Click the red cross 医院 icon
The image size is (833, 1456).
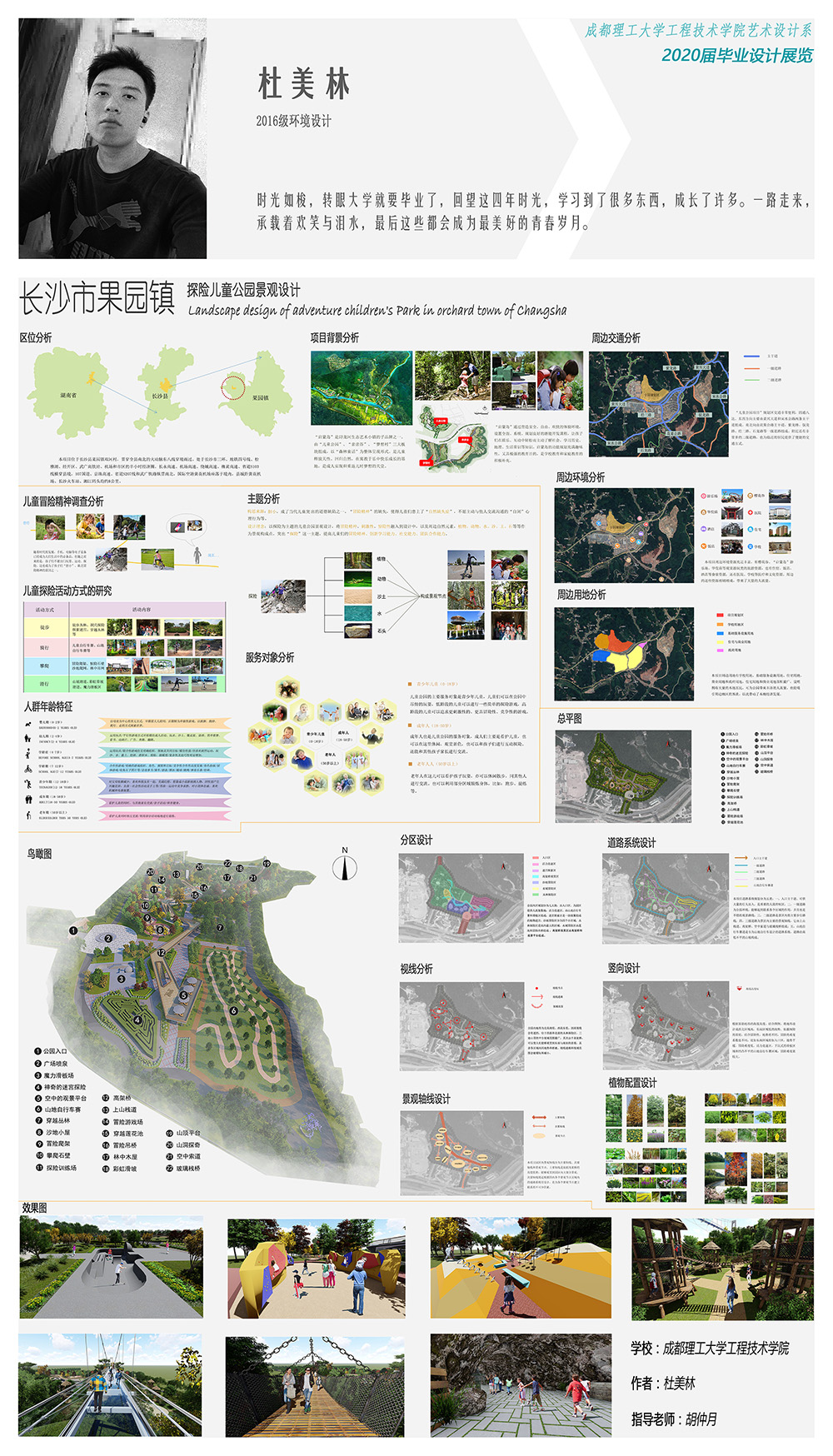pos(750,512)
